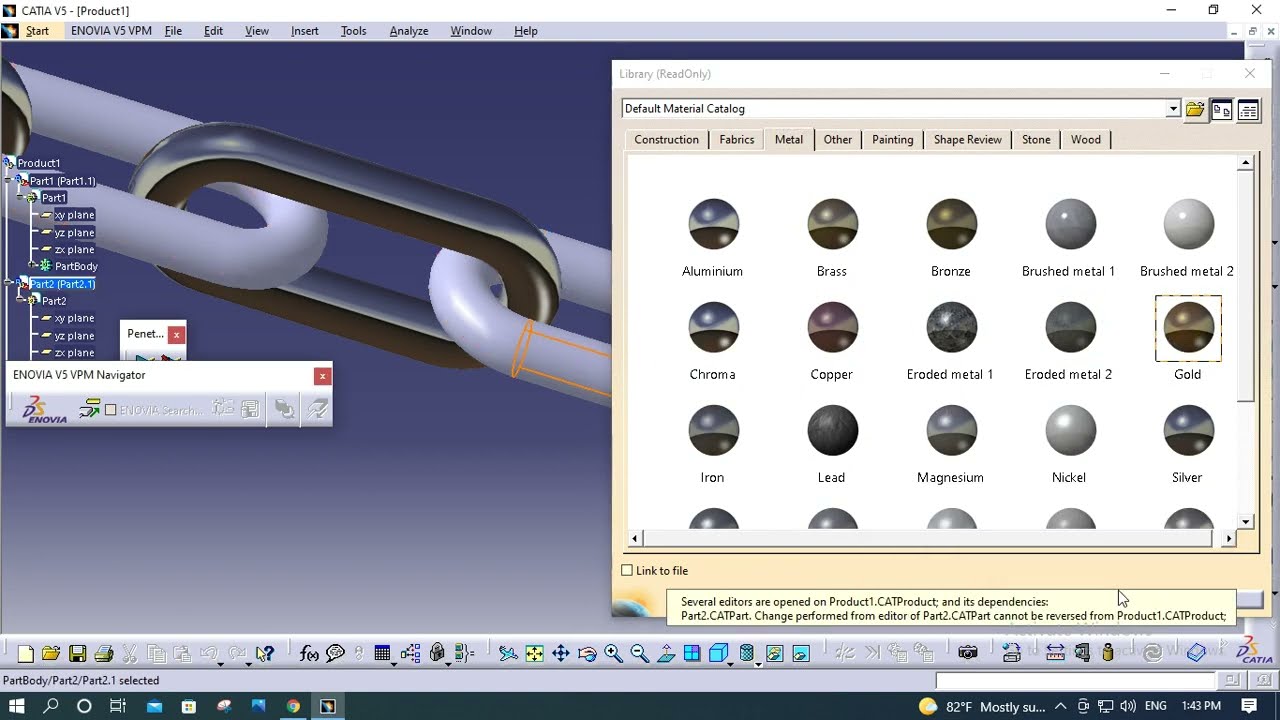Select the Copper material sphere

tap(832, 327)
